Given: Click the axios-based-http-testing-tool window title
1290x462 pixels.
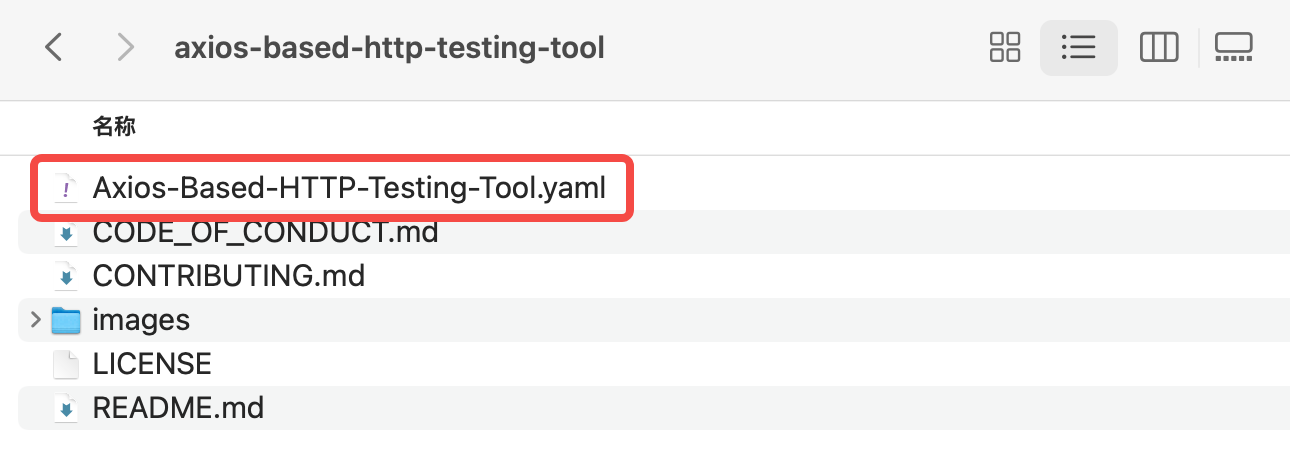Looking at the screenshot, I should tap(390, 48).
